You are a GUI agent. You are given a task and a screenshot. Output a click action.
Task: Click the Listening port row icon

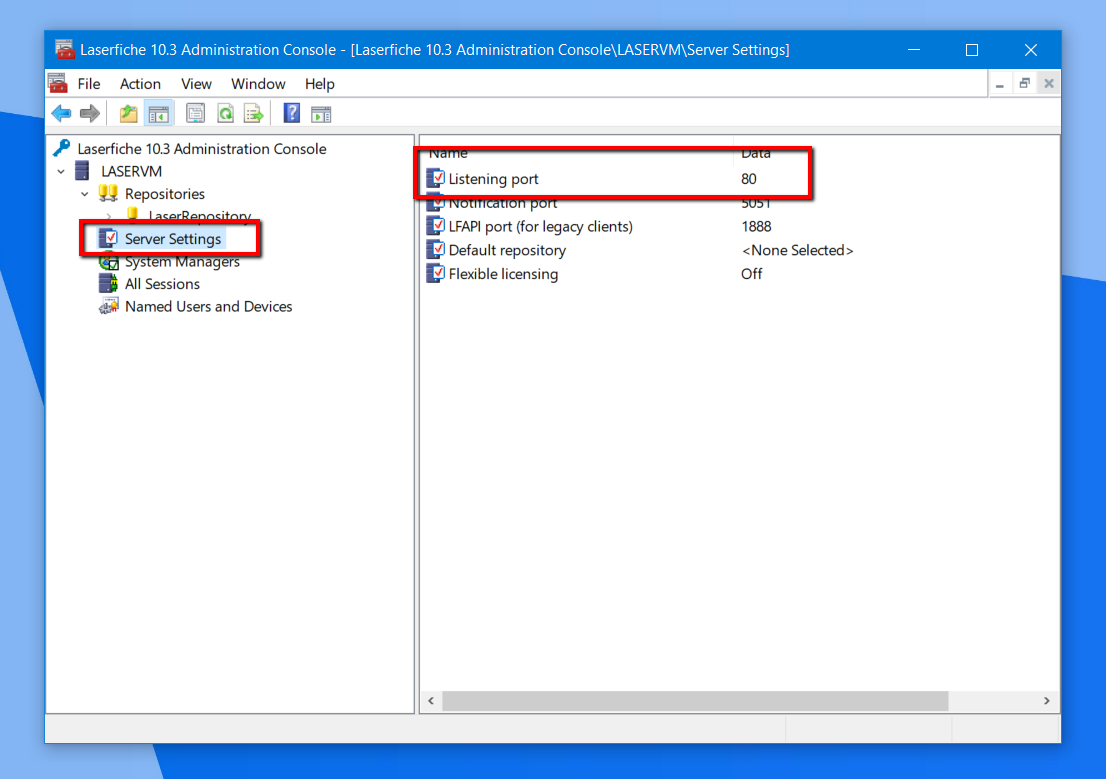(x=435, y=179)
